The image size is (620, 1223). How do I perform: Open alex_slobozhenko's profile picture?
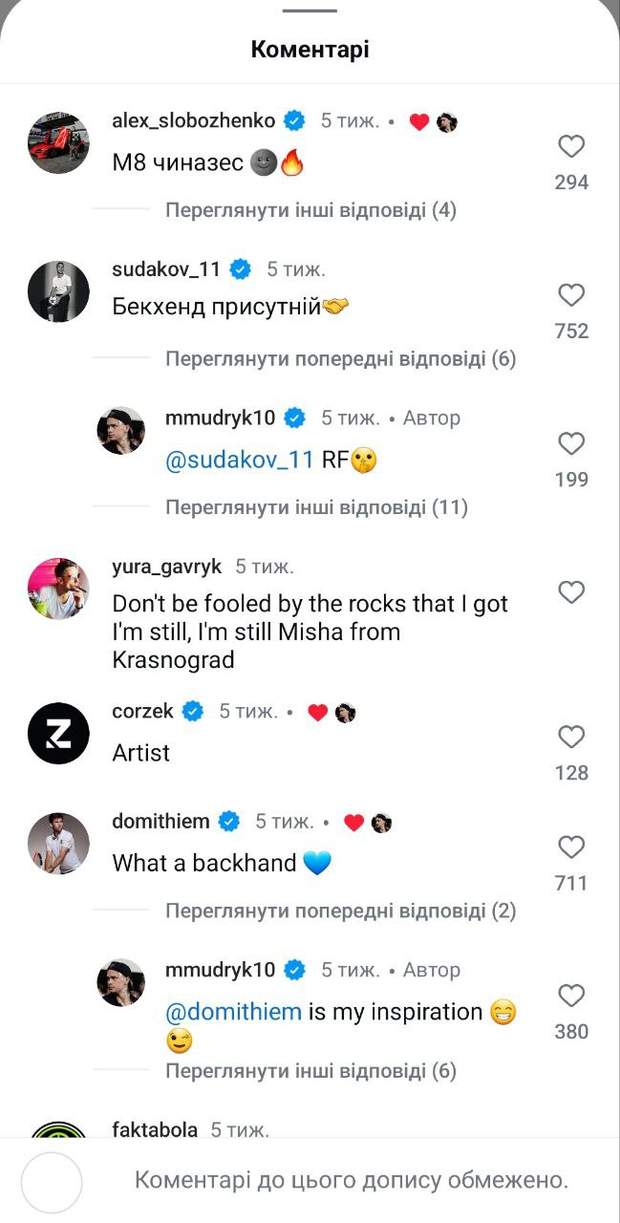[x=58, y=144]
